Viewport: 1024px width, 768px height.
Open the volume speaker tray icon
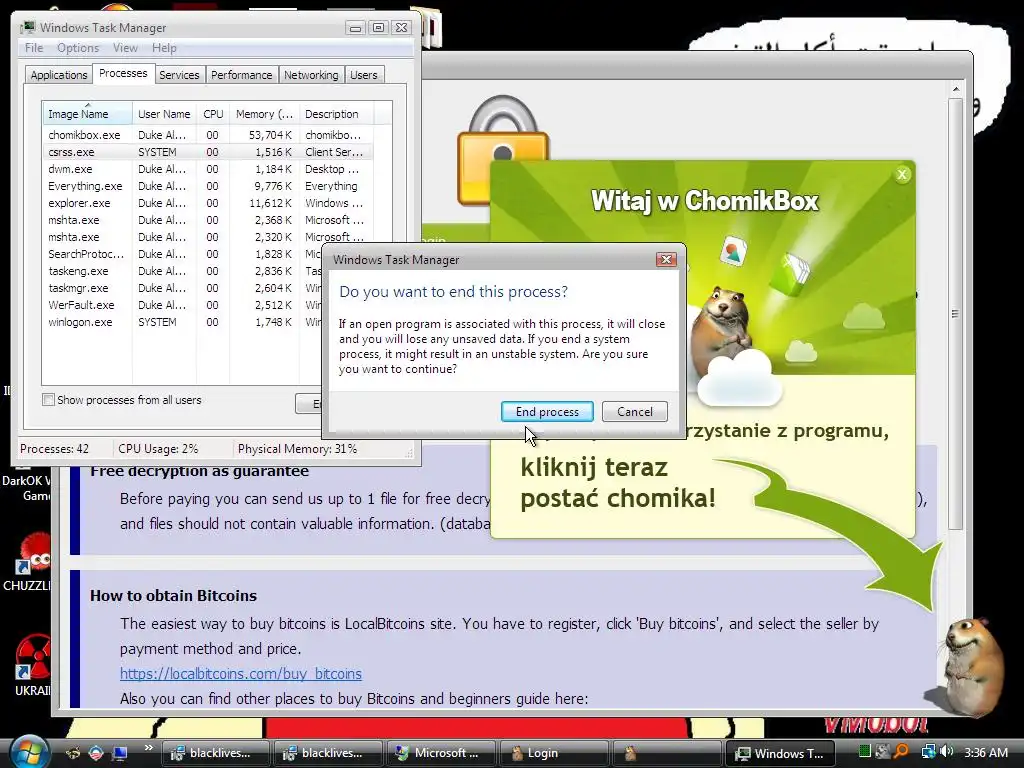(947, 752)
